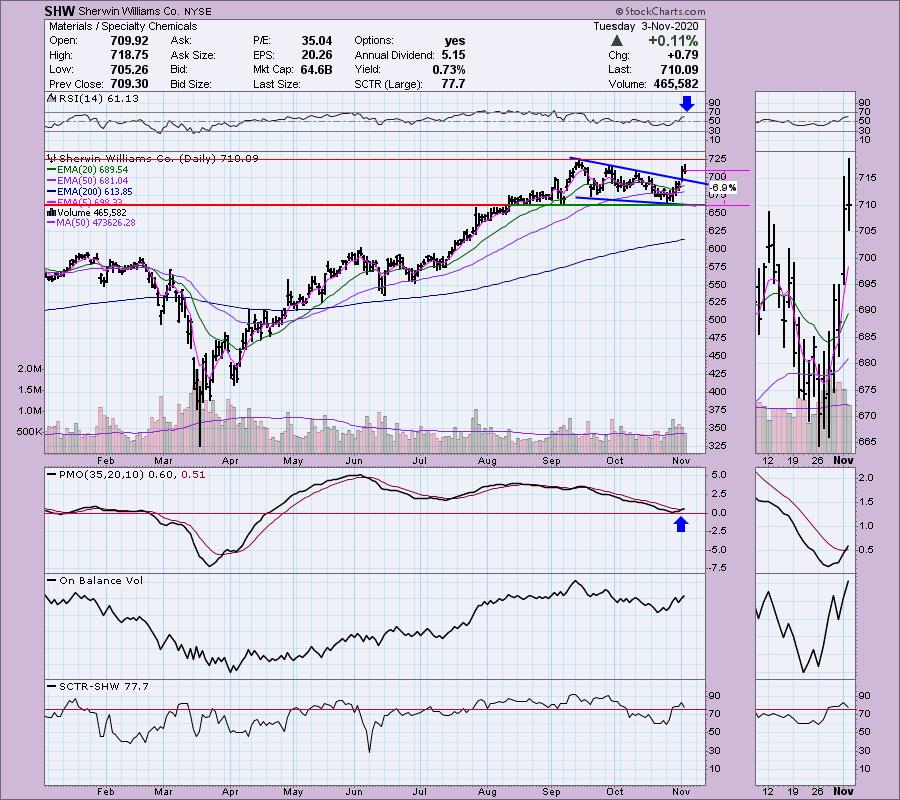900x800 pixels.
Task: Click the 665 label on zoomed price panel
Action: pyautogui.click(x=868, y=442)
